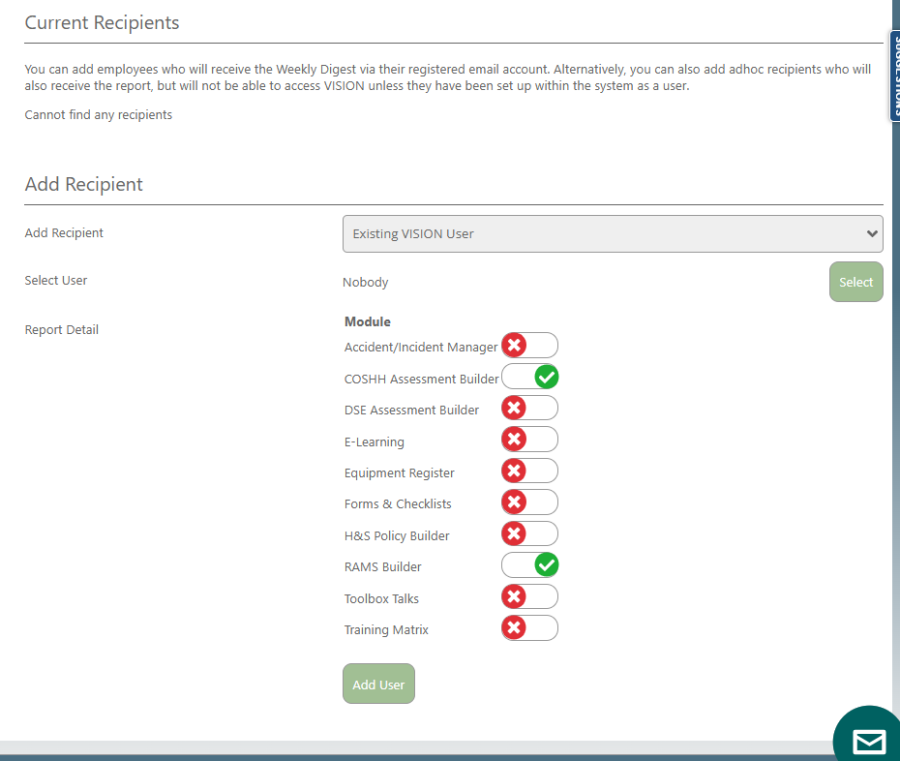900x761 pixels.
Task: Click the 'Cannot find any recipients' message
Action: (x=98, y=115)
